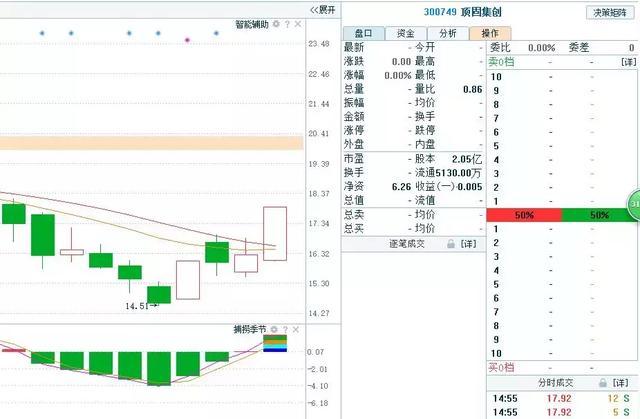Open help question mark for 智能辅助
The width and height of the screenshot is (640, 419).
point(287,24)
